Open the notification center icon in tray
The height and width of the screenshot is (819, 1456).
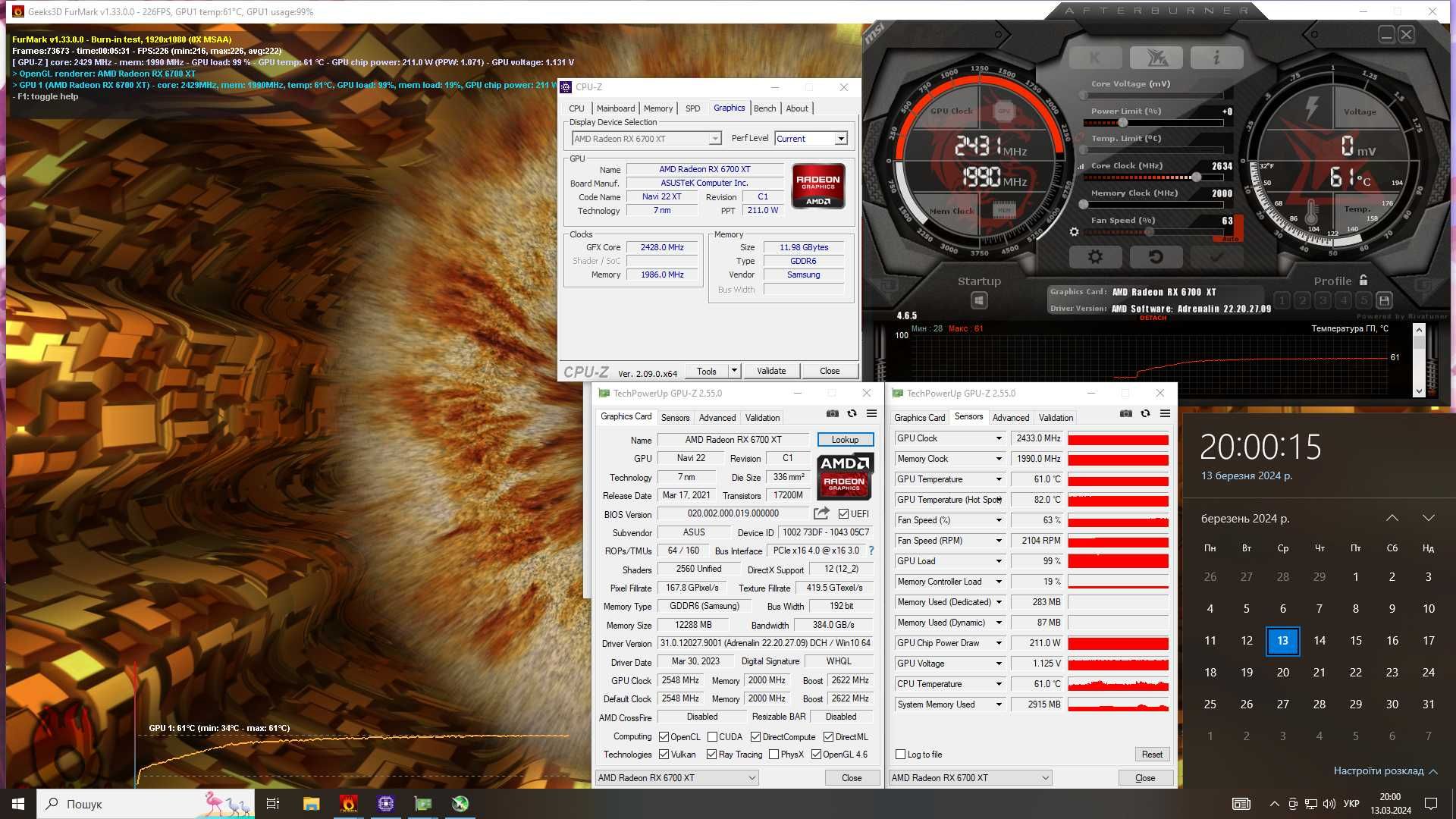1431,804
